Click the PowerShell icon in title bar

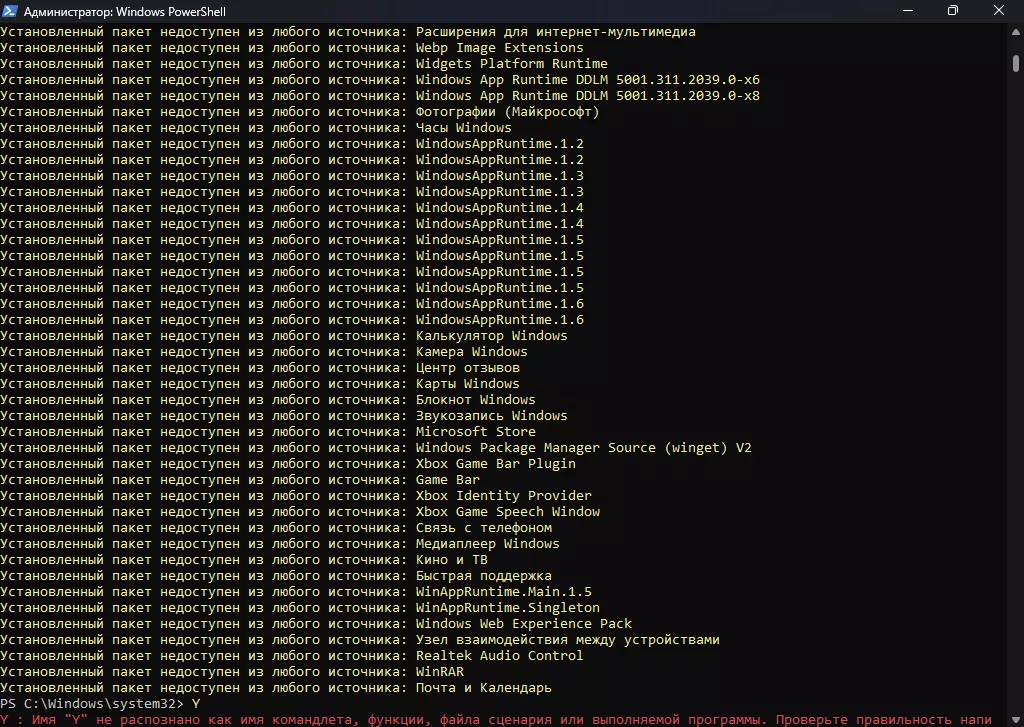9,11
